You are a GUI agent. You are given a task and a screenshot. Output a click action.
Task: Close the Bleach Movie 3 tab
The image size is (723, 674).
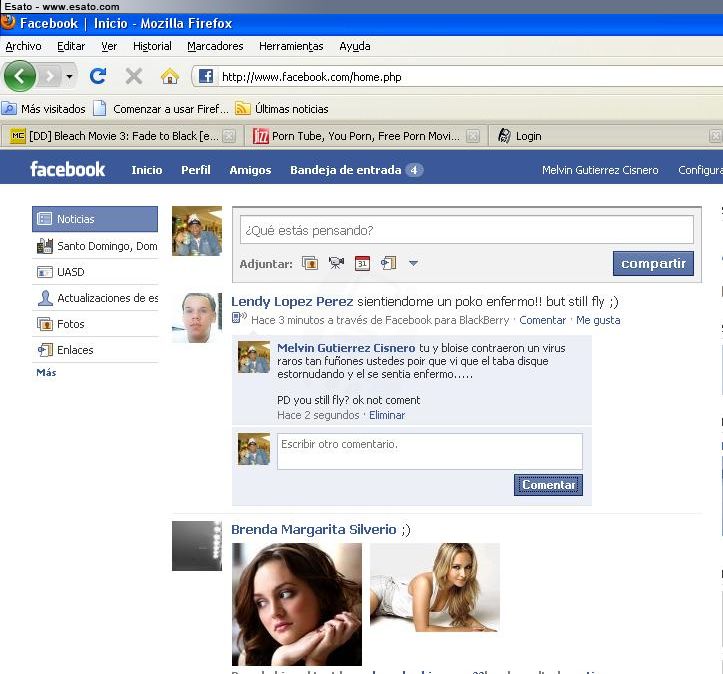point(229,136)
